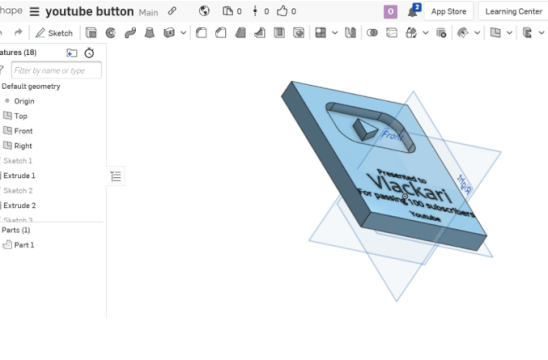Select the Fillet tool icon

tap(201, 33)
